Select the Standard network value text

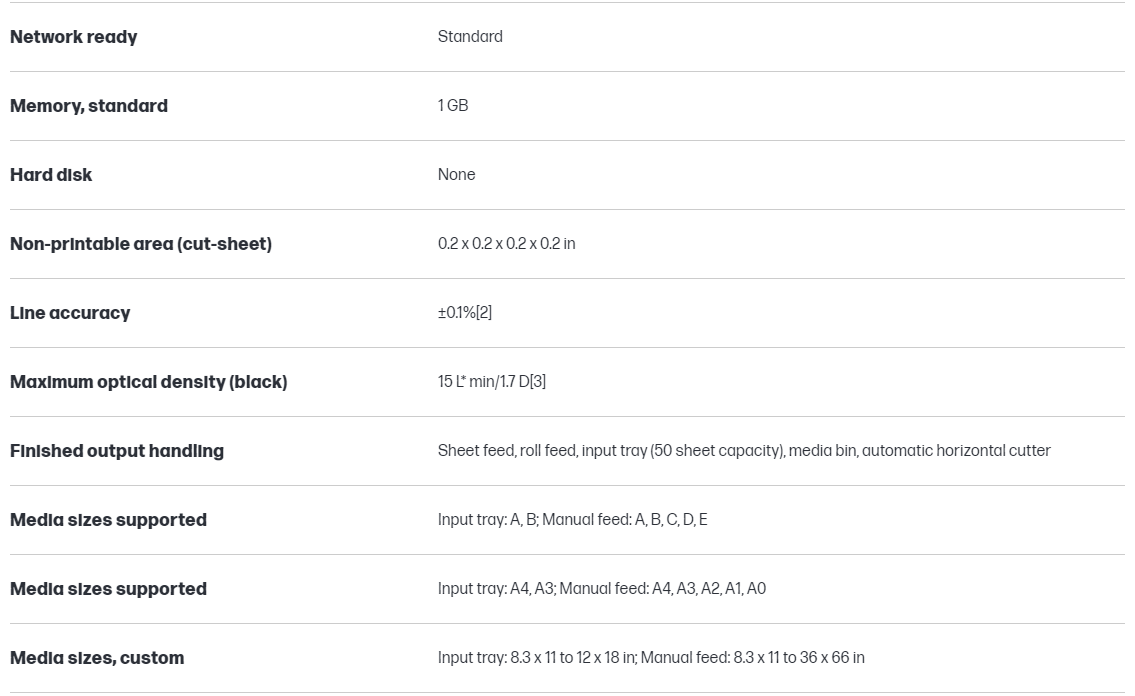coord(470,37)
